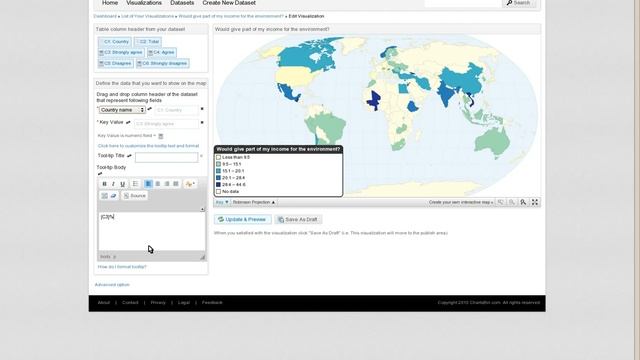This screenshot has width=640, height=360.
Task: Click the customize tooltip text link
Action: 149,146
